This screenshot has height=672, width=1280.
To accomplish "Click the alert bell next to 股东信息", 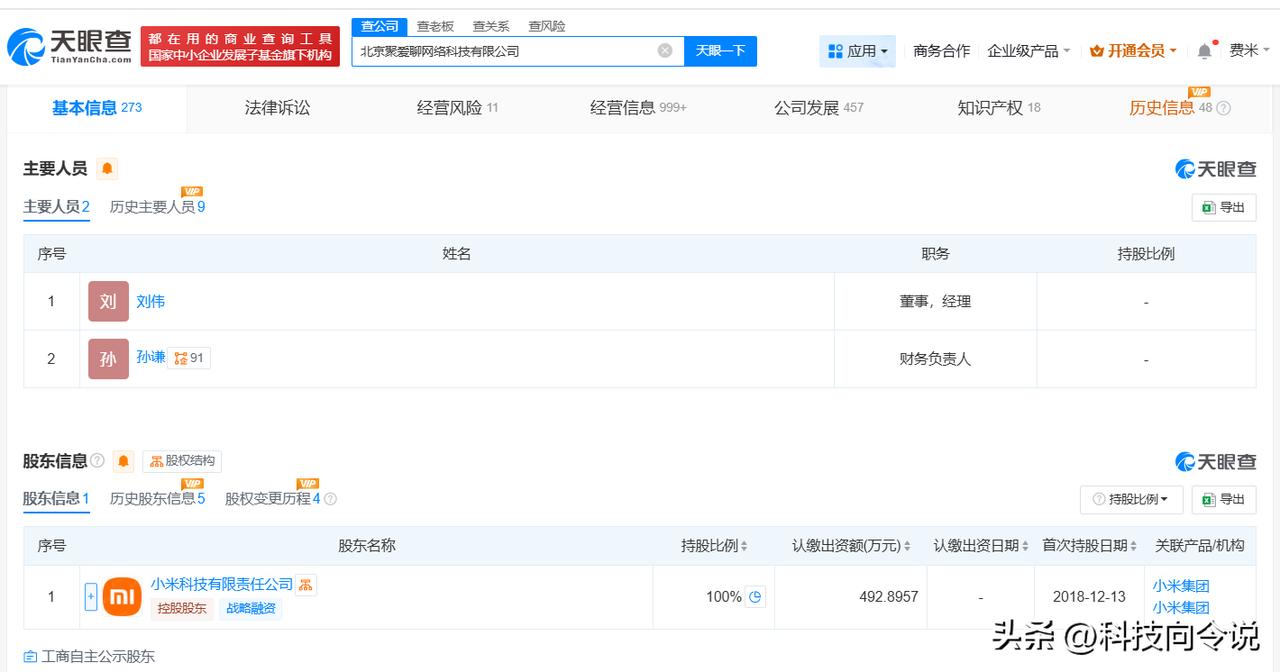I will point(123,461).
